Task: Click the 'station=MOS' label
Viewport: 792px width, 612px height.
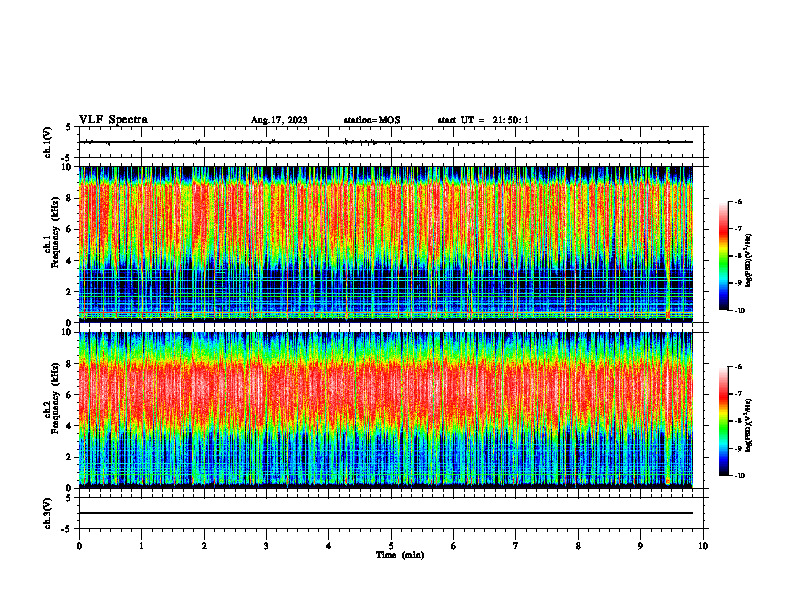Action: coord(372,120)
